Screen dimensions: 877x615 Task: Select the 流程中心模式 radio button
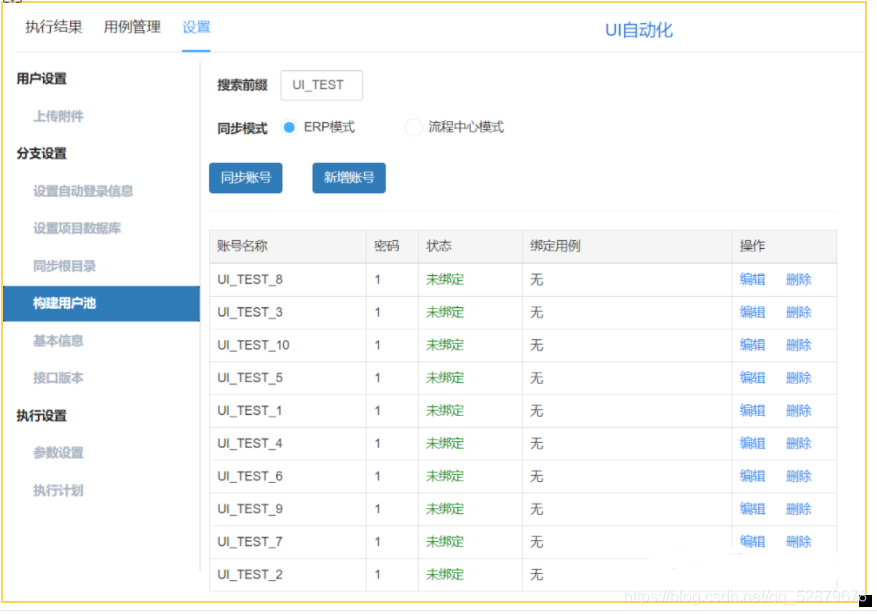pyautogui.click(x=413, y=127)
